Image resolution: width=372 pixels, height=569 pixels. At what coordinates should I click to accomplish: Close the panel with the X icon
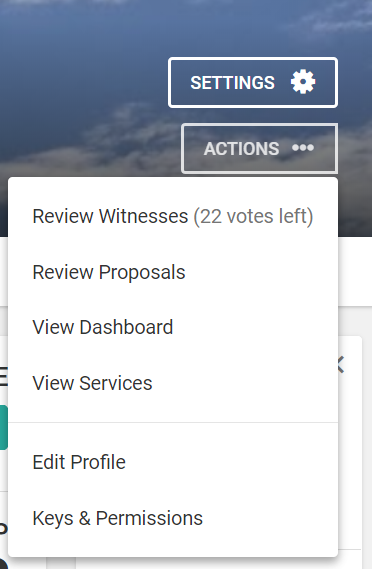[x=340, y=365]
